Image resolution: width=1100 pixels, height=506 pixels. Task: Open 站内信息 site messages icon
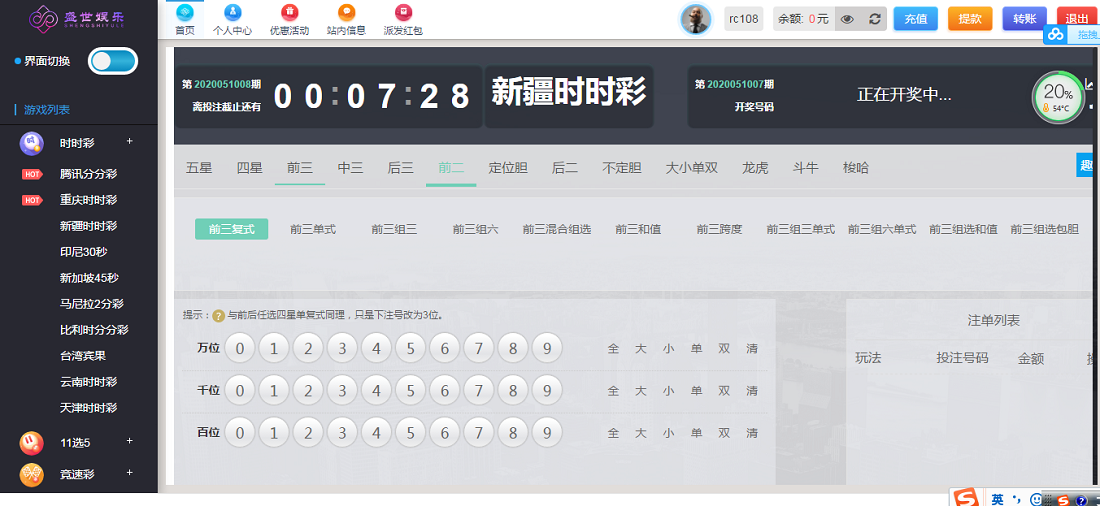pyautogui.click(x=346, y=13)
